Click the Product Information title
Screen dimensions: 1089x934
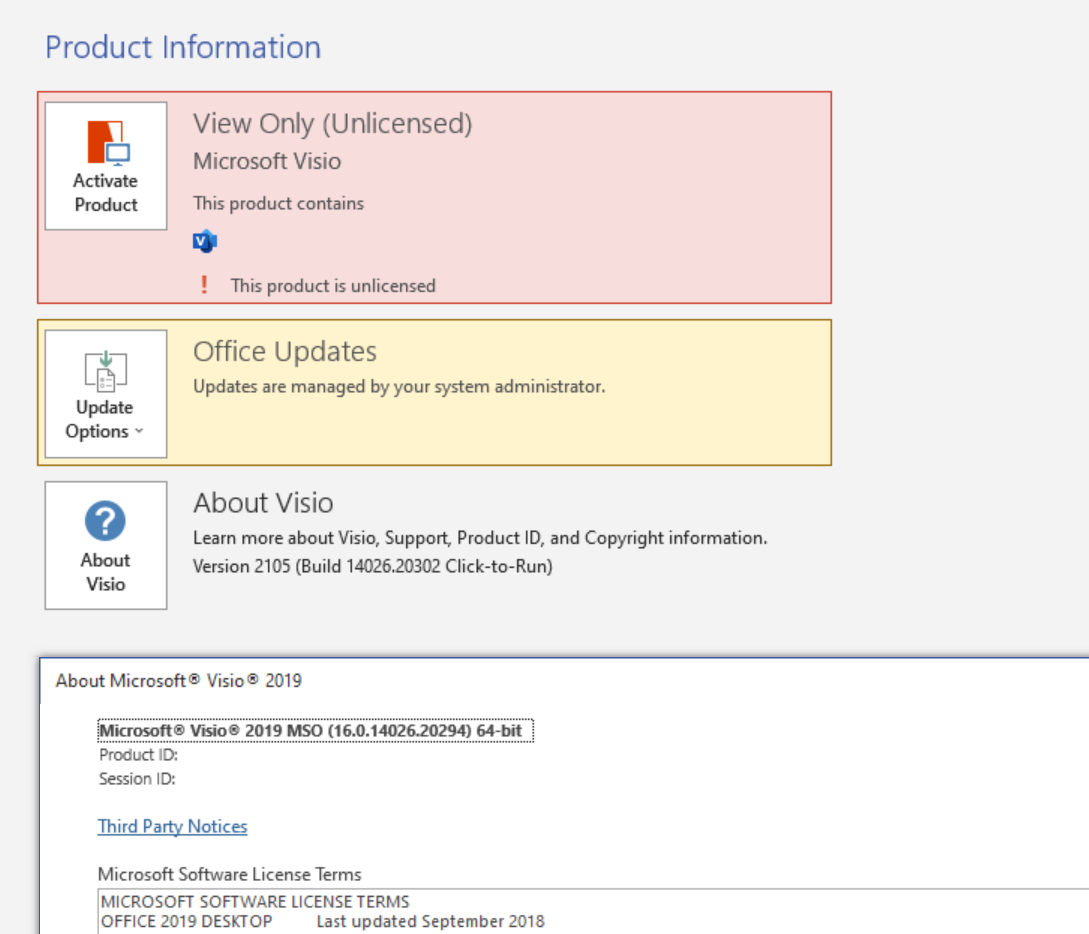coord(183,47)
